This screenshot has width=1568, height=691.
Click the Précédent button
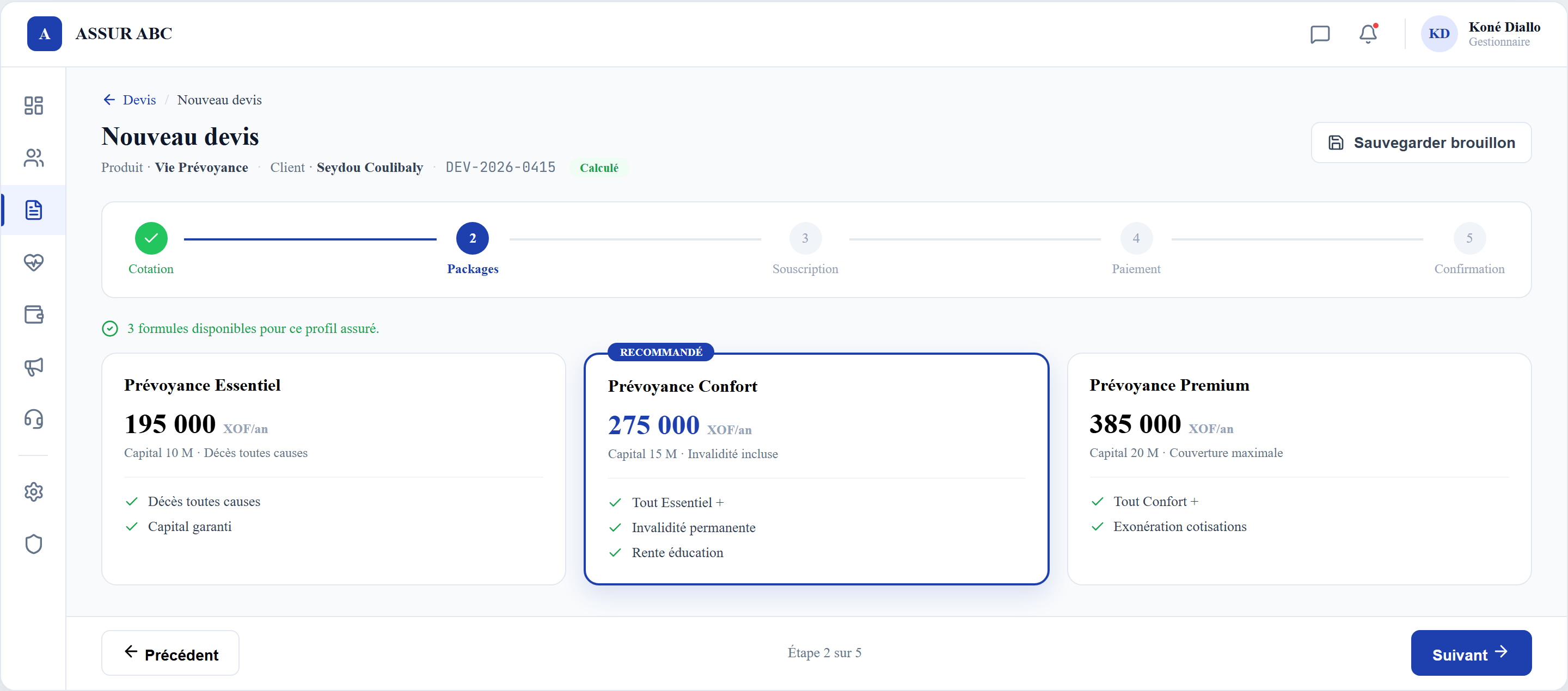coord(170,653)
